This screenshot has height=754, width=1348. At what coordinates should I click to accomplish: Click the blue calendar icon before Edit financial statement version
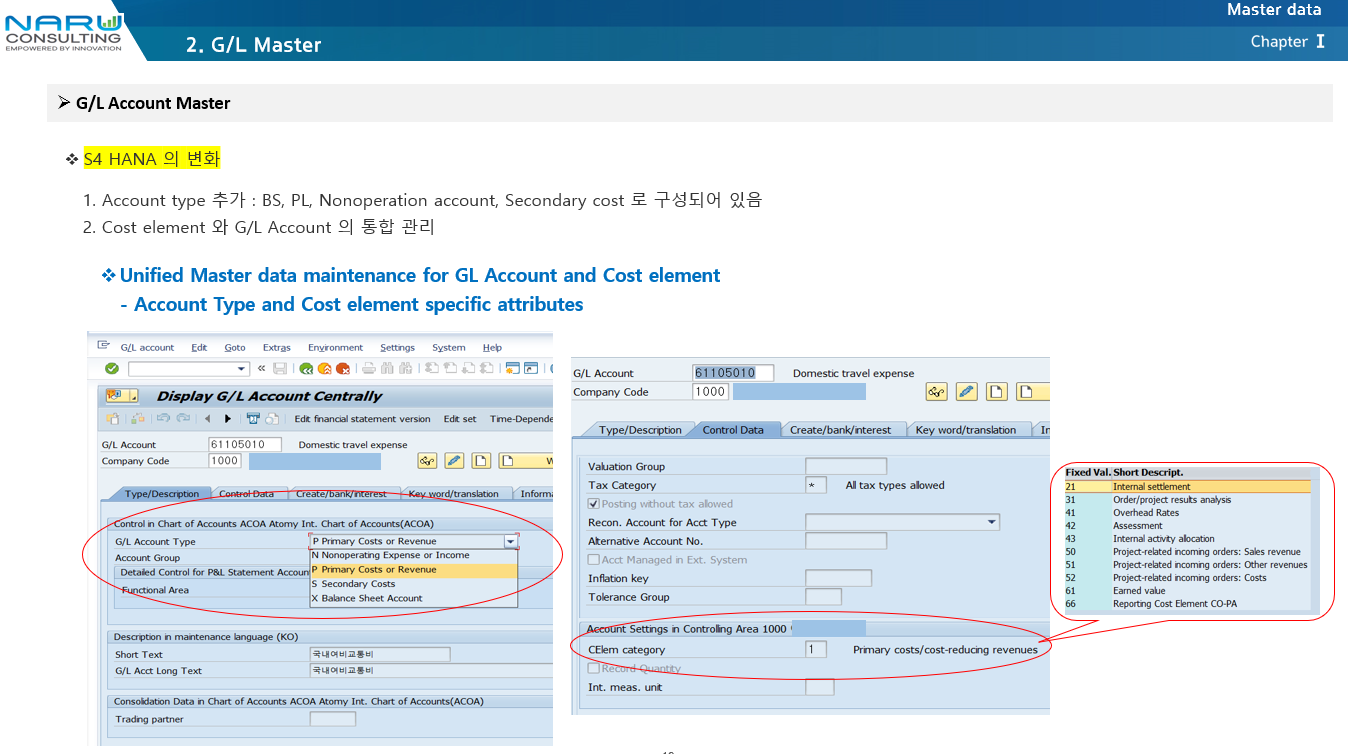point(253,419)
